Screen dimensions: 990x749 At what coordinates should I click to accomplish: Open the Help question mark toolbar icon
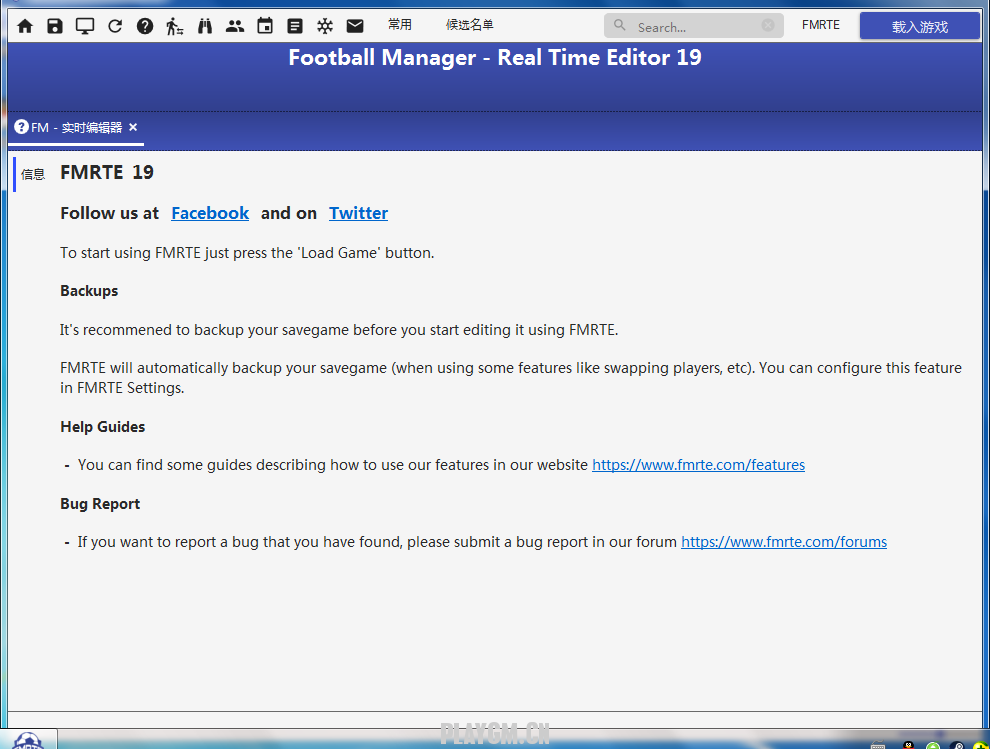pos(145,26)
